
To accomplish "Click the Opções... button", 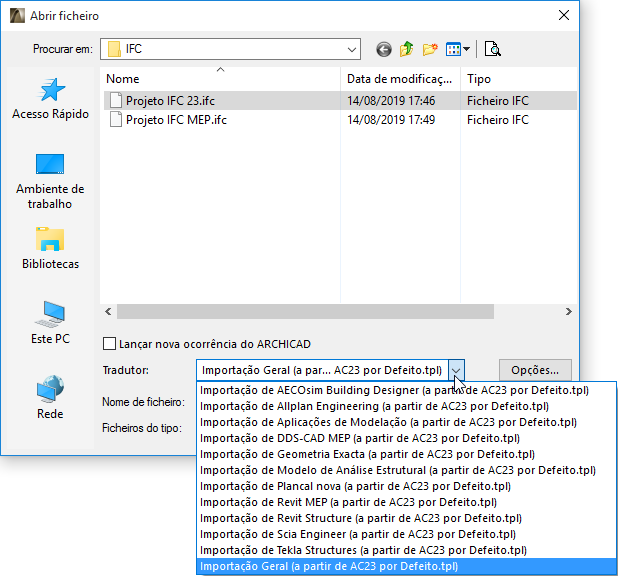I will [535, 370].
